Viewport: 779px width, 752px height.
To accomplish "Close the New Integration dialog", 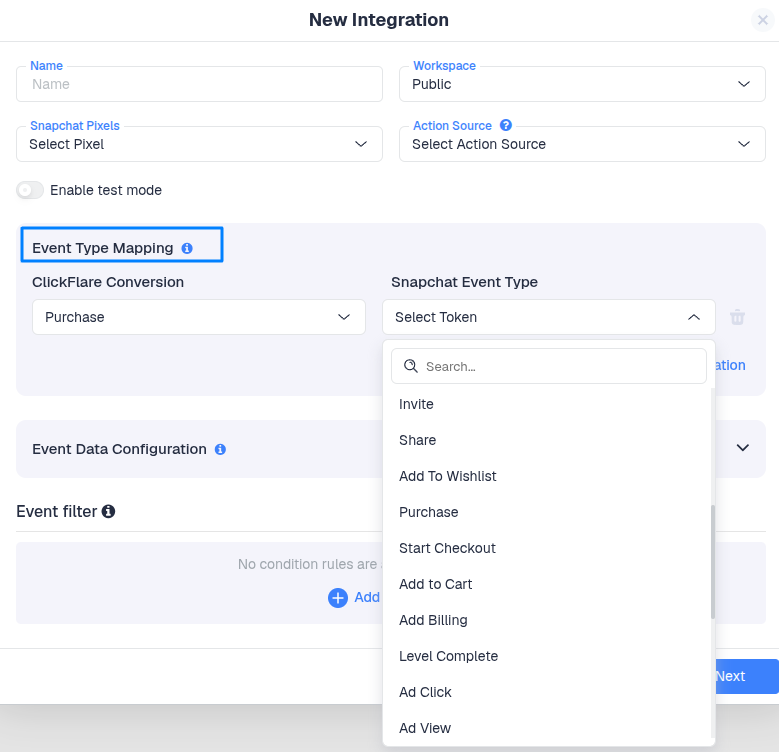I will [x=763, y=20].
